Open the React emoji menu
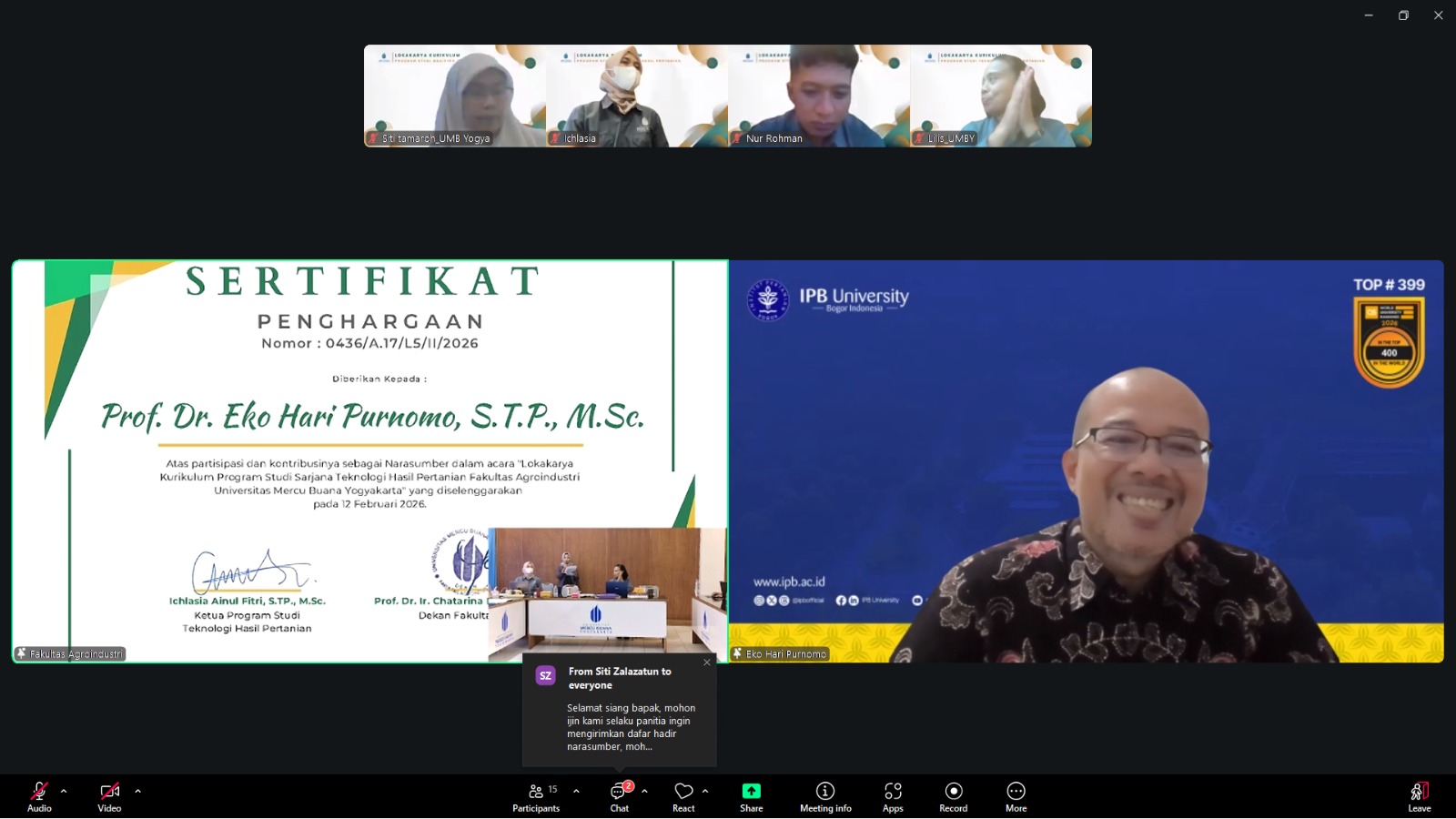 click(x=683, y=795)
